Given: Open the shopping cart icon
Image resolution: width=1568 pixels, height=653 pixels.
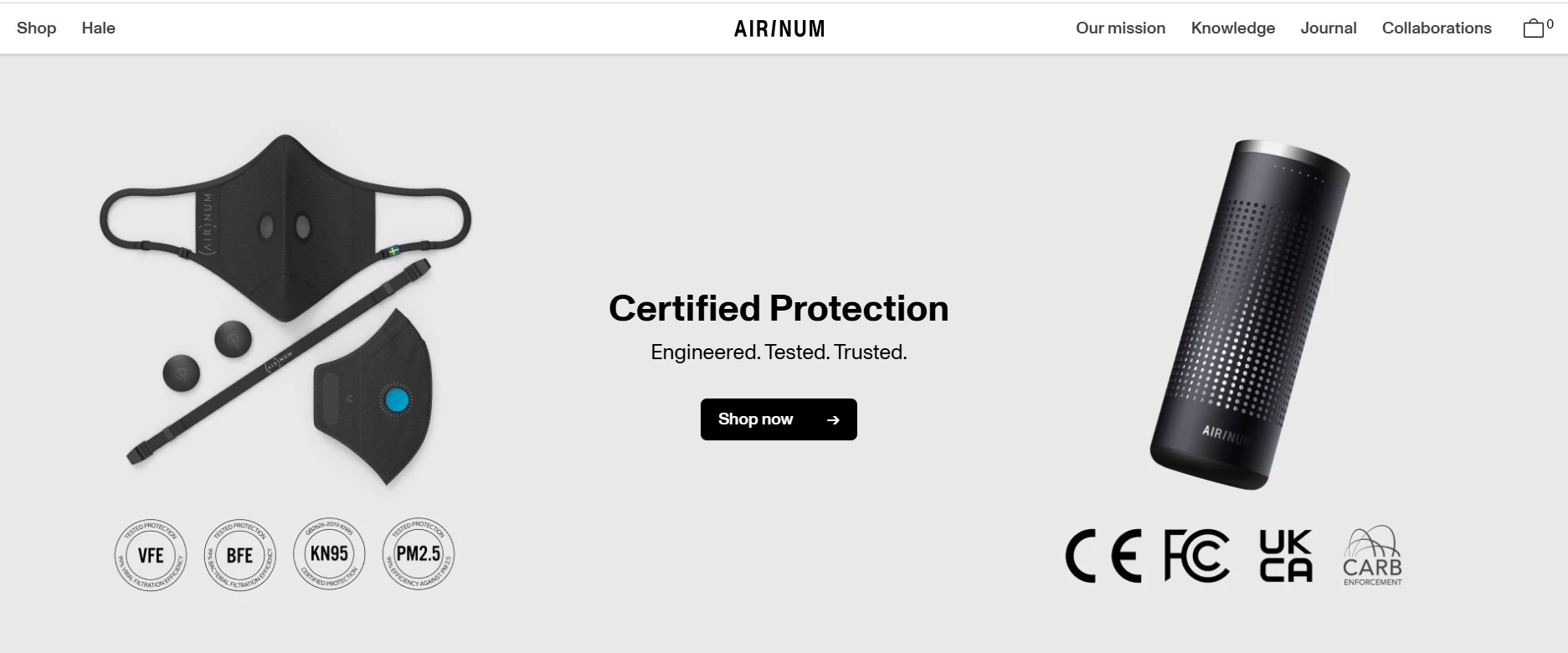Looking at the screenshot, I should (x=1534, y=28).
